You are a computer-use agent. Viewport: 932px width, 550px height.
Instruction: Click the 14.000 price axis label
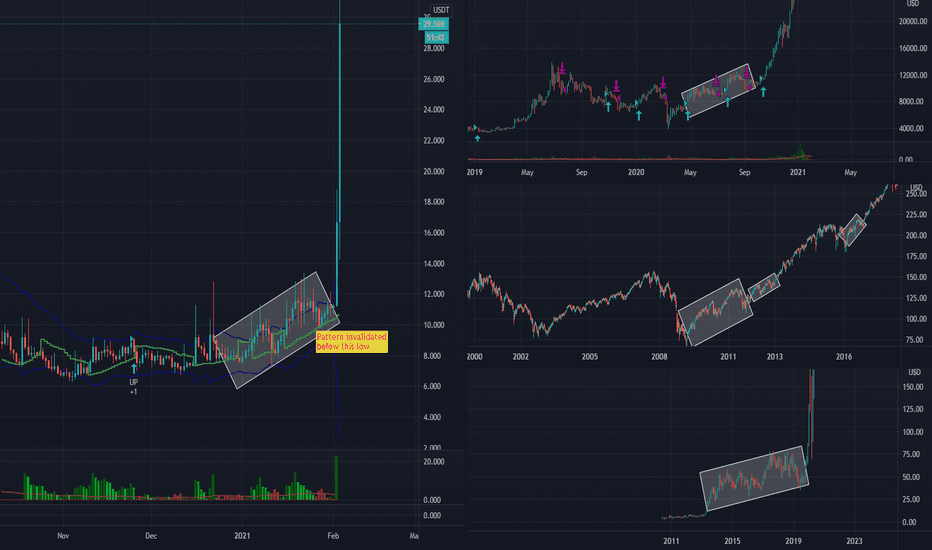tap(434, 263)
